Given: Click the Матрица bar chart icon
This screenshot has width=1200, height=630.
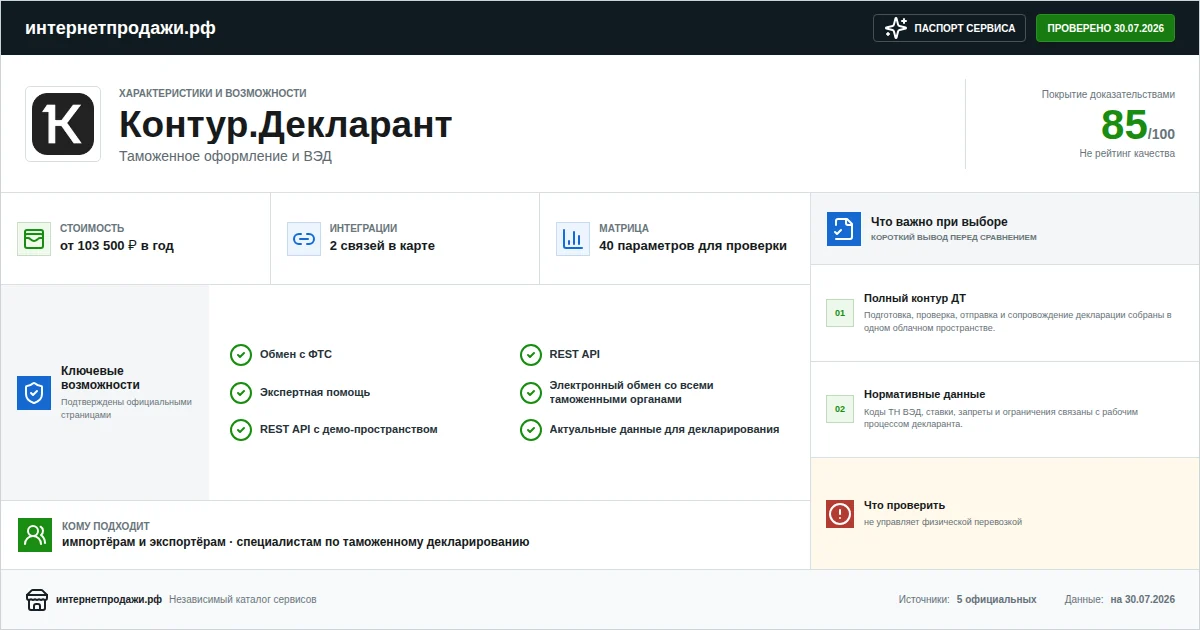Looking at the screenshot, I should 573,239.
